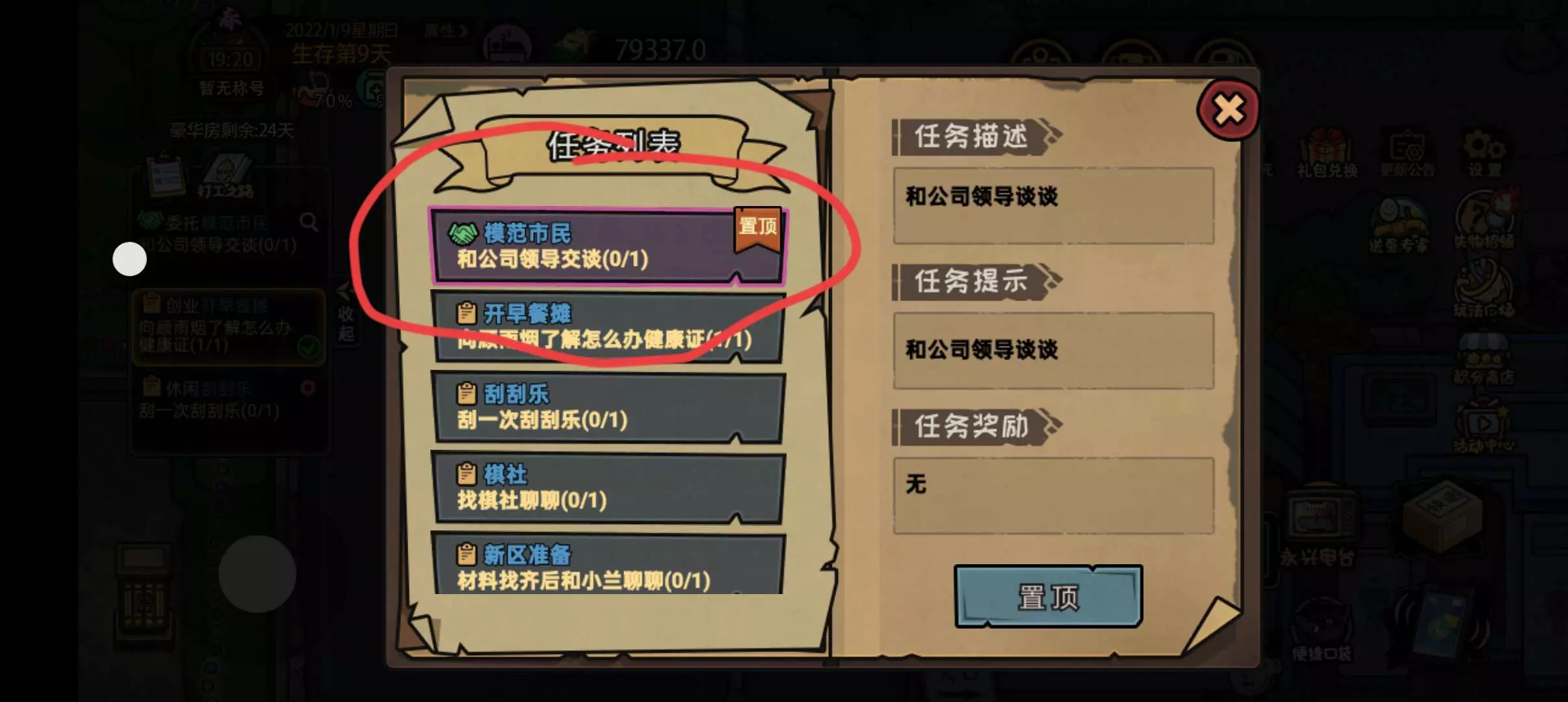Expand the 属性 attributes arrow

coord(445,31)
